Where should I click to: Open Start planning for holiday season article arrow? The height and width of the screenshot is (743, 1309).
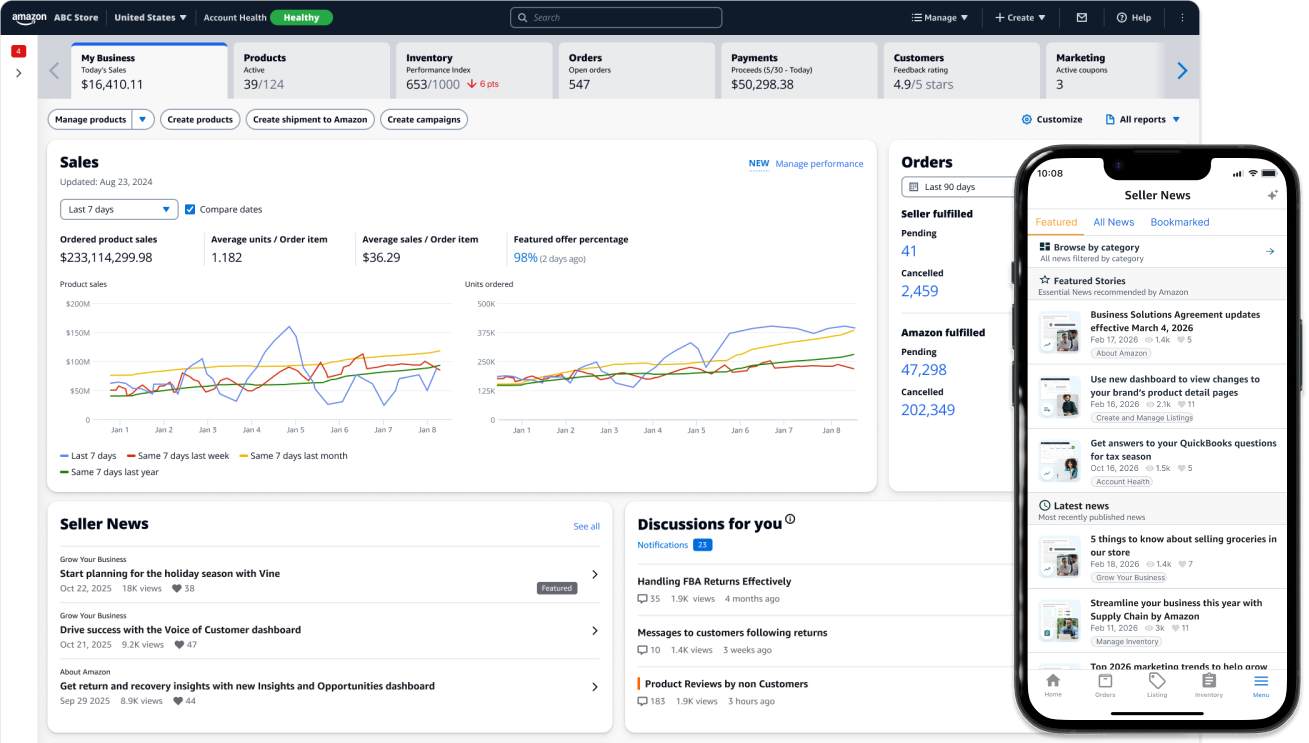594,574
